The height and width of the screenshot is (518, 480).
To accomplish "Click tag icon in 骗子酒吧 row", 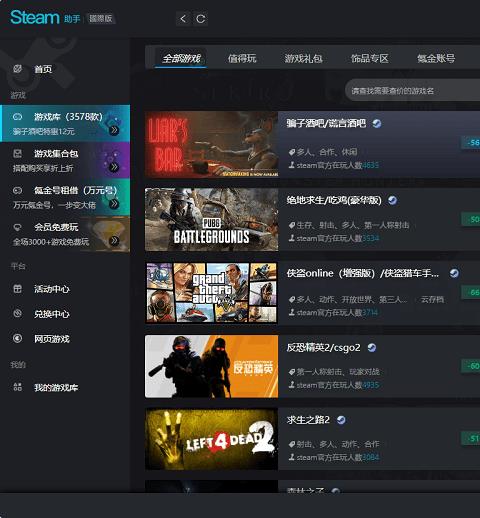I will [x=292, y=152].
